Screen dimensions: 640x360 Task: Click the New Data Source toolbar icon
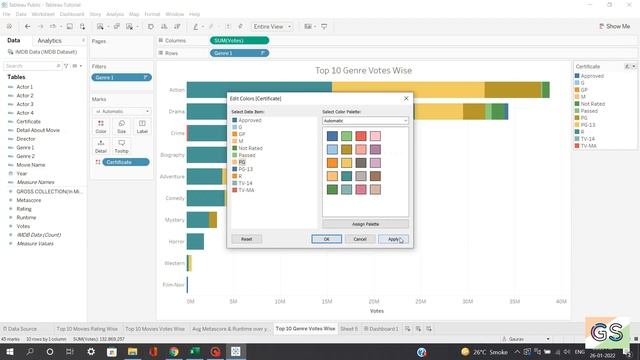pos(82,27)
